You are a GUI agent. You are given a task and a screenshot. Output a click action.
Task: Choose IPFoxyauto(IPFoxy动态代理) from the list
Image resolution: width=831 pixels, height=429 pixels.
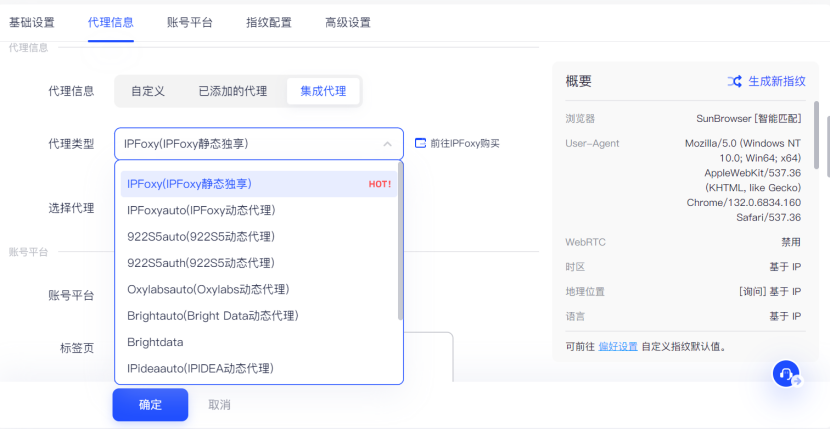(201, 210)
